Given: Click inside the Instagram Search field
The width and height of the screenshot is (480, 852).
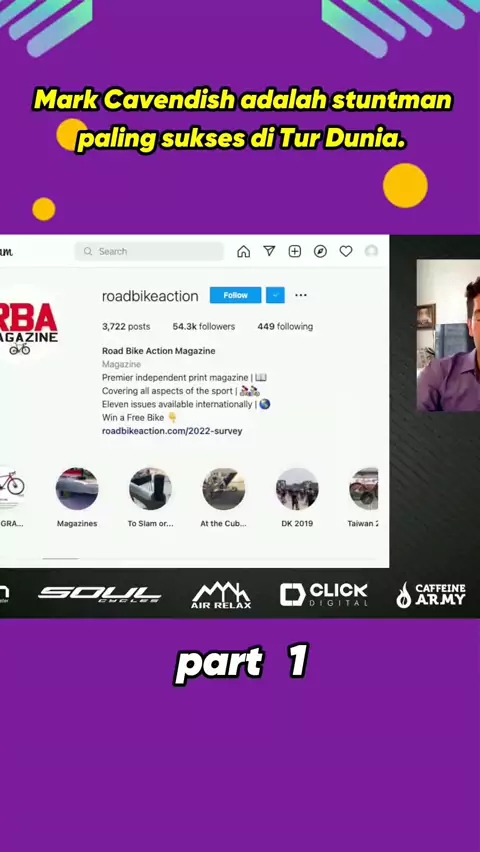Looking at the screenshot, I should [149, 252].
